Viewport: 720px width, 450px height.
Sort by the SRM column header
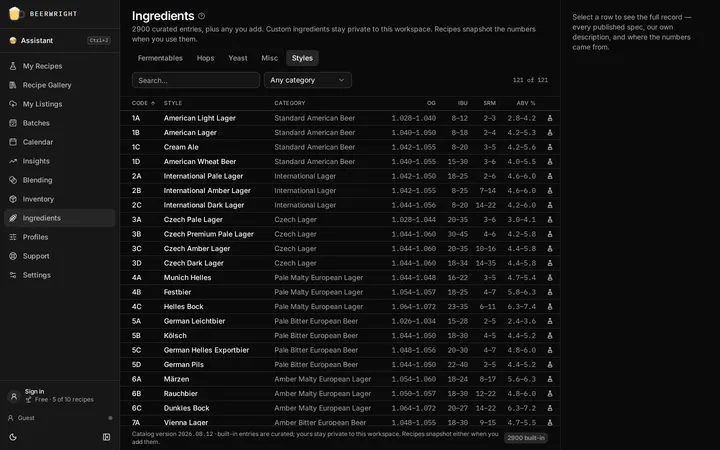pyautogui.click(x=489, y=103)
